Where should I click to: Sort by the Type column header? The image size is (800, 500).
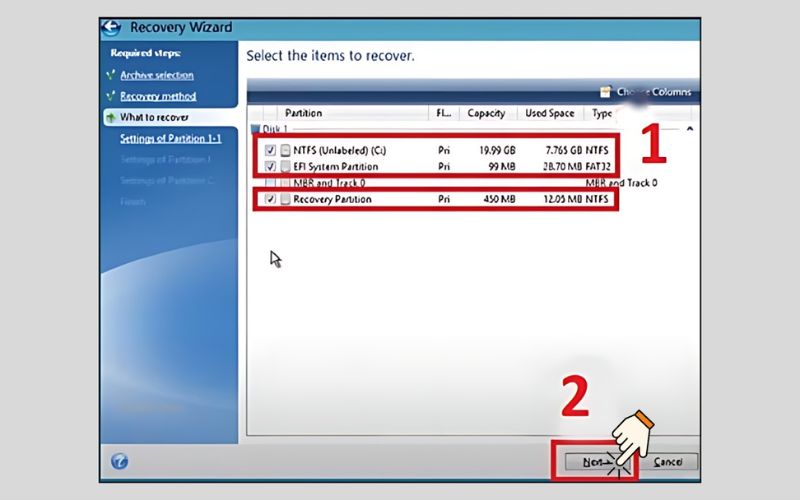click(602, 113)
